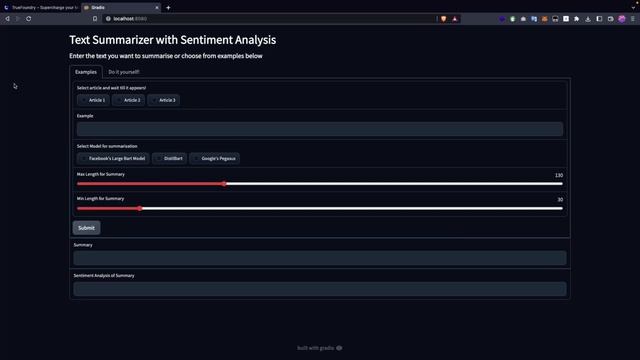This screenshot has height=360, width=640.
Task: Choose Article 3 radio option
Action: [163, 100]
